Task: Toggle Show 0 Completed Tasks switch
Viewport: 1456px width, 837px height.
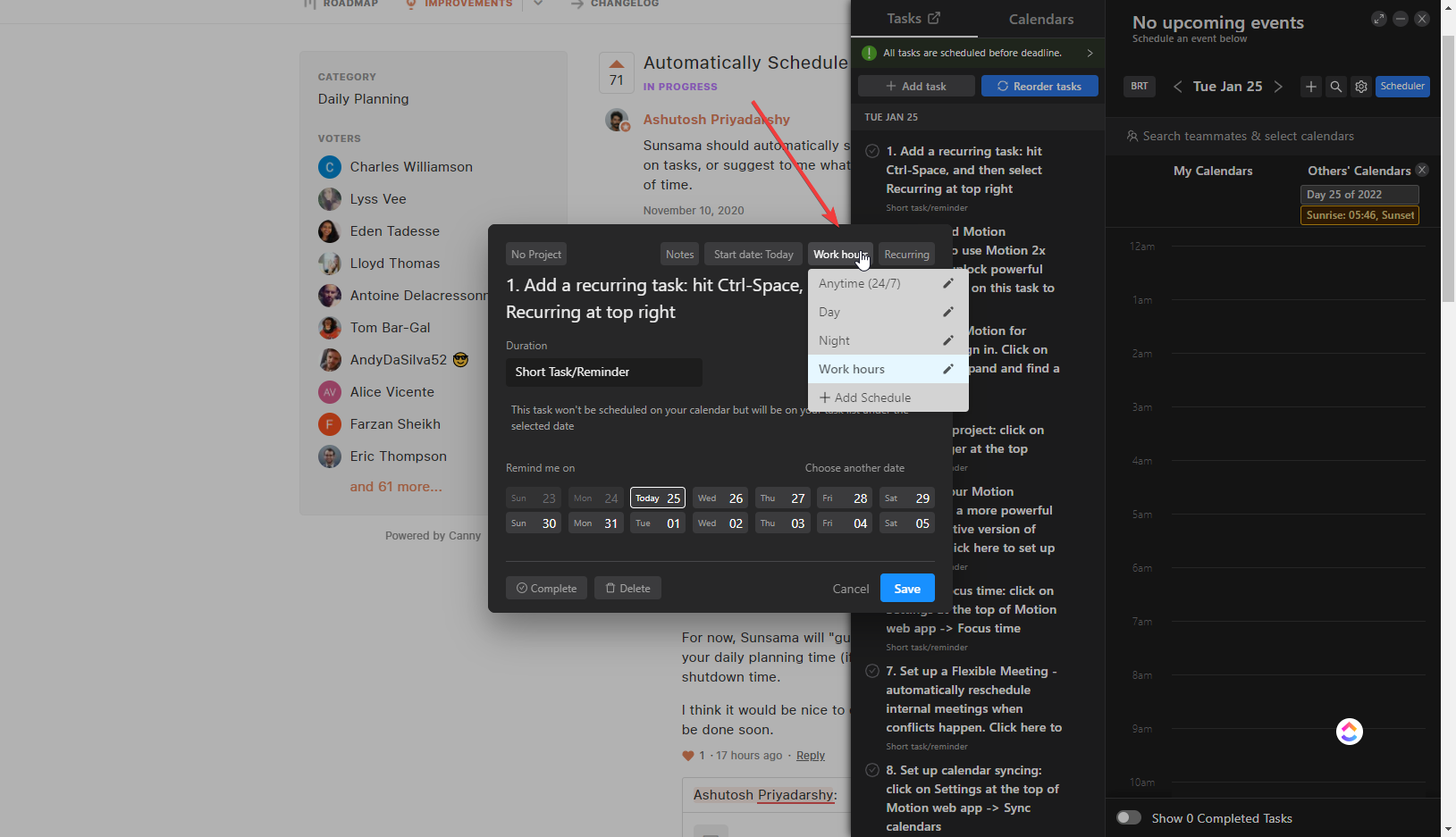Action: [1129, 817]
